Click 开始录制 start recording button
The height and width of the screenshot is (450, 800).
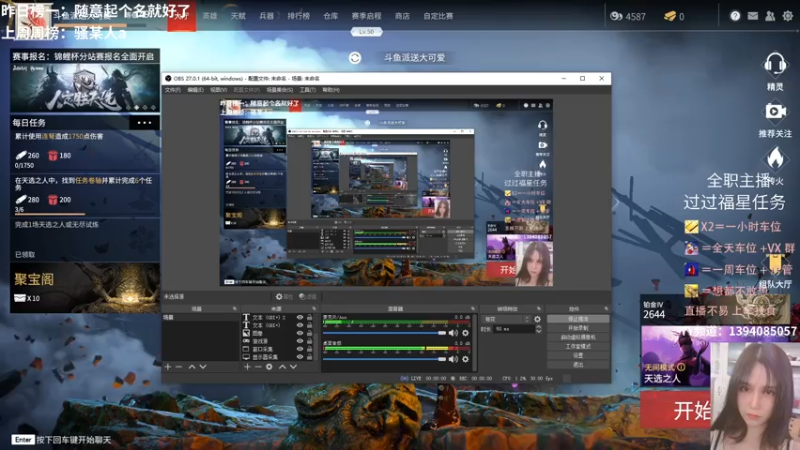(578, 328)
